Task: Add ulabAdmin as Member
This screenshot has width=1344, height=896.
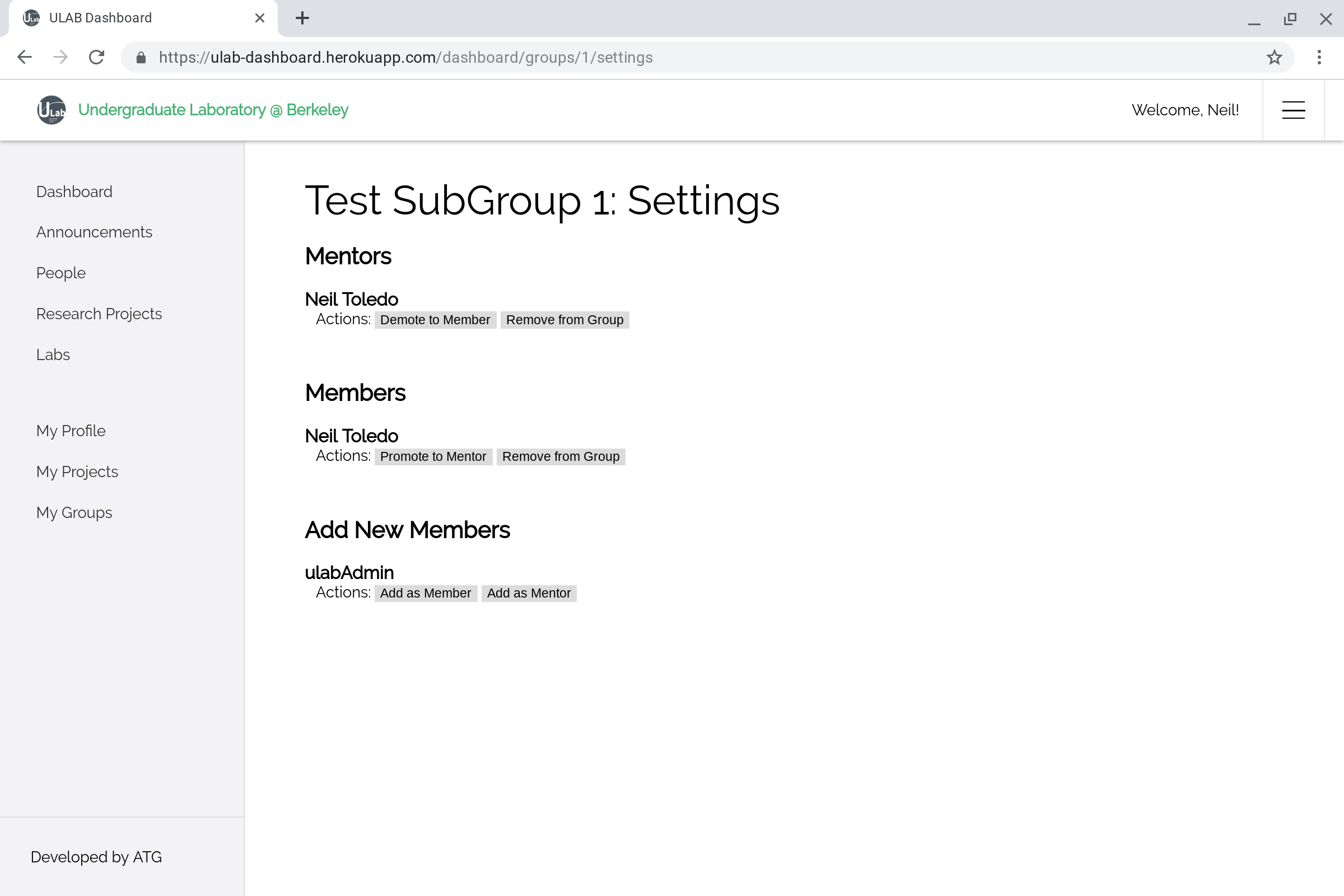Action: (x=426, y=593)
